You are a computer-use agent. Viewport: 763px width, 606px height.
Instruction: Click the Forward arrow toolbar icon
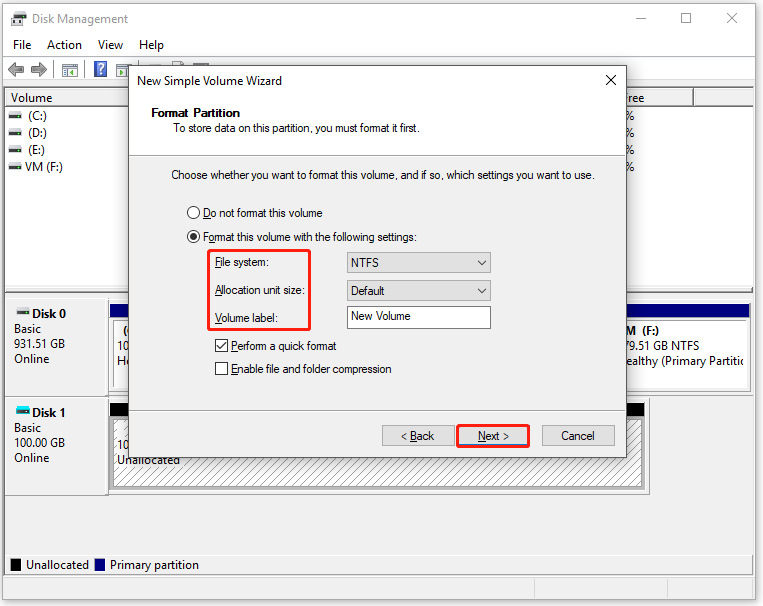39,70
